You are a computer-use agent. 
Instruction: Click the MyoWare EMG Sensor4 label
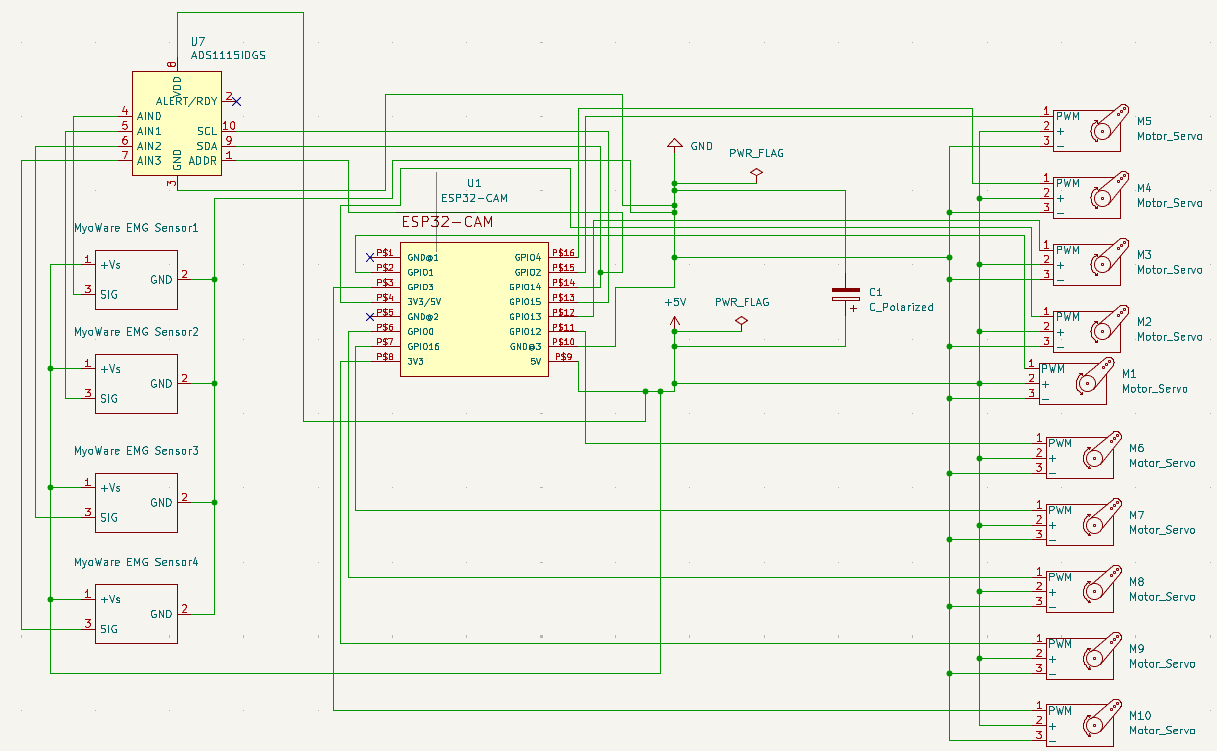tap(136, 562)
